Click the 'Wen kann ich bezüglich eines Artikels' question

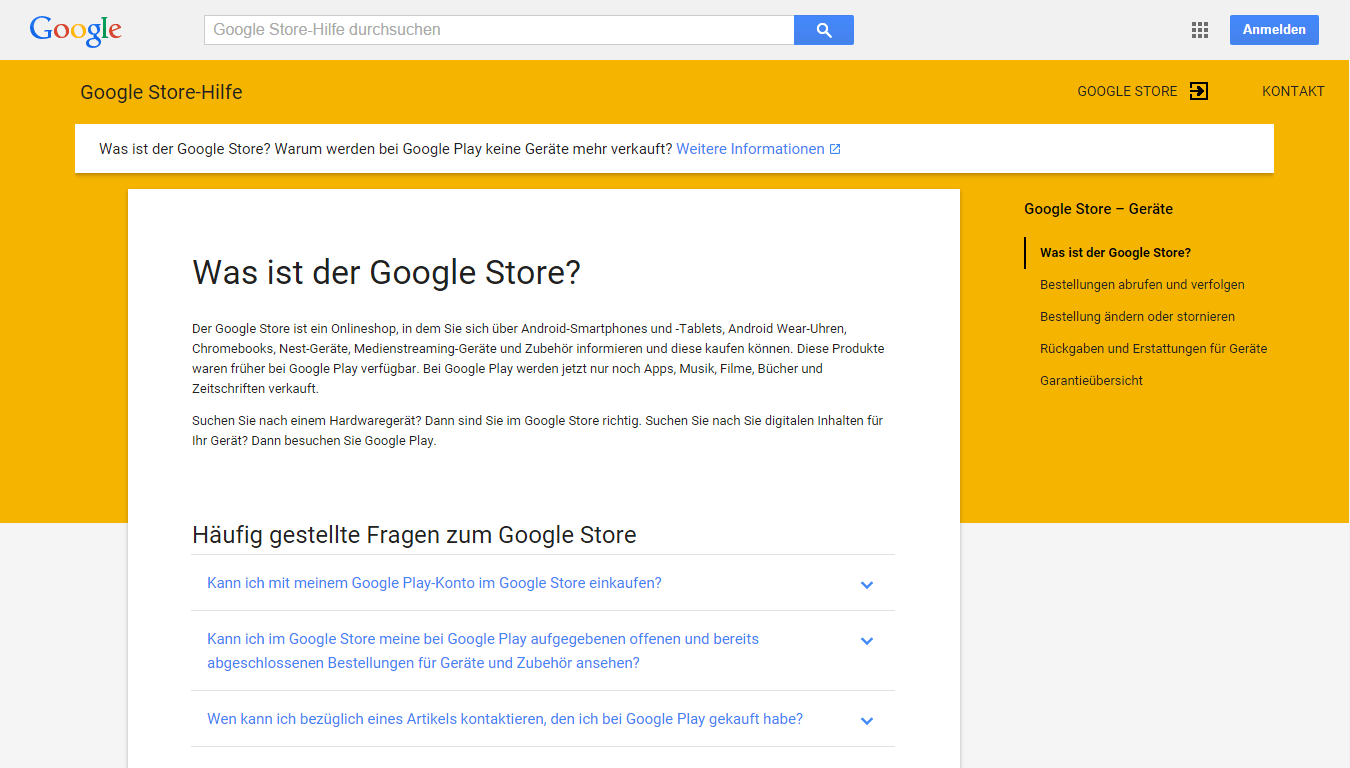(505, 719)
